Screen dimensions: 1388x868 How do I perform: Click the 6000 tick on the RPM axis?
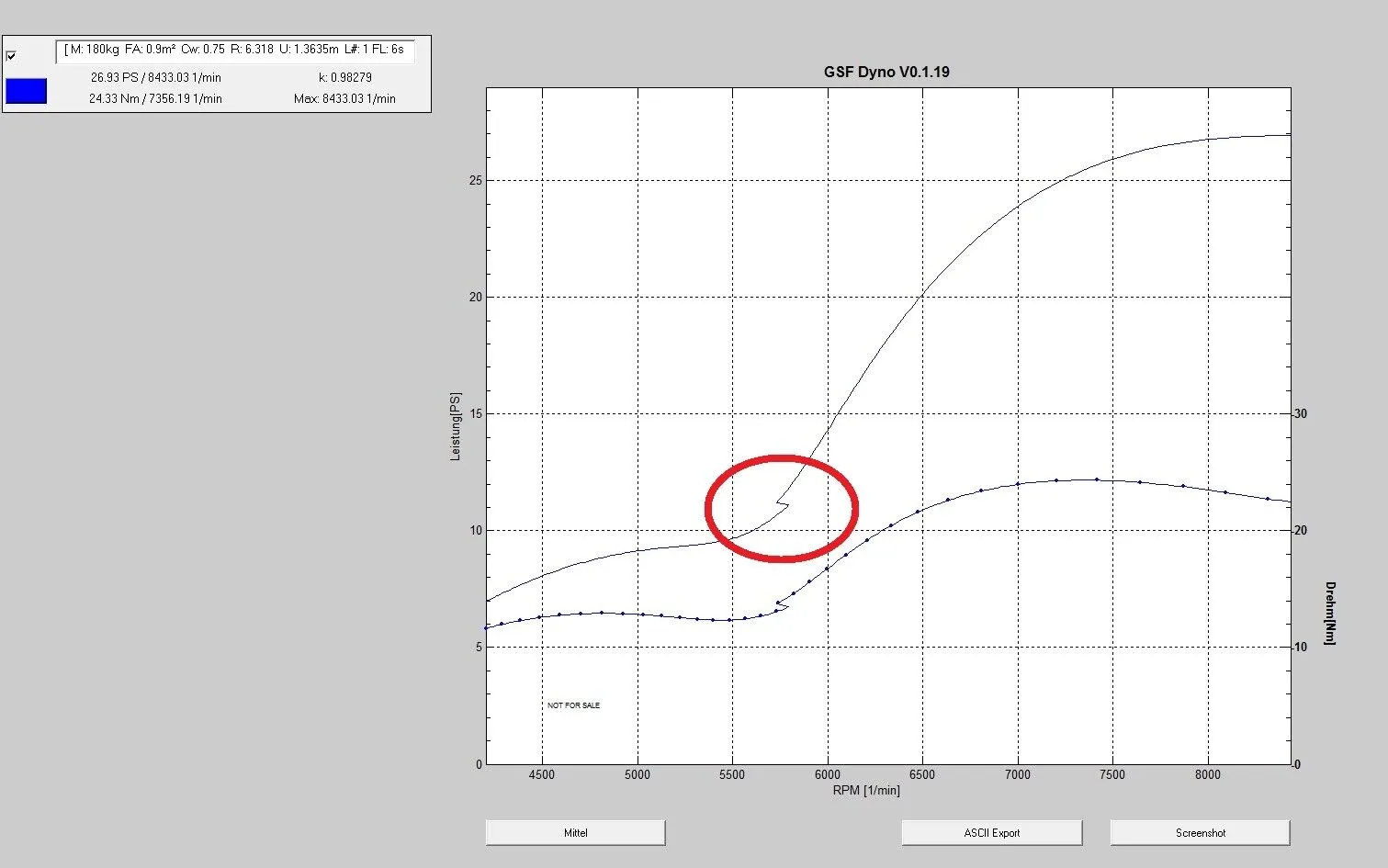[x=827, y=775]
